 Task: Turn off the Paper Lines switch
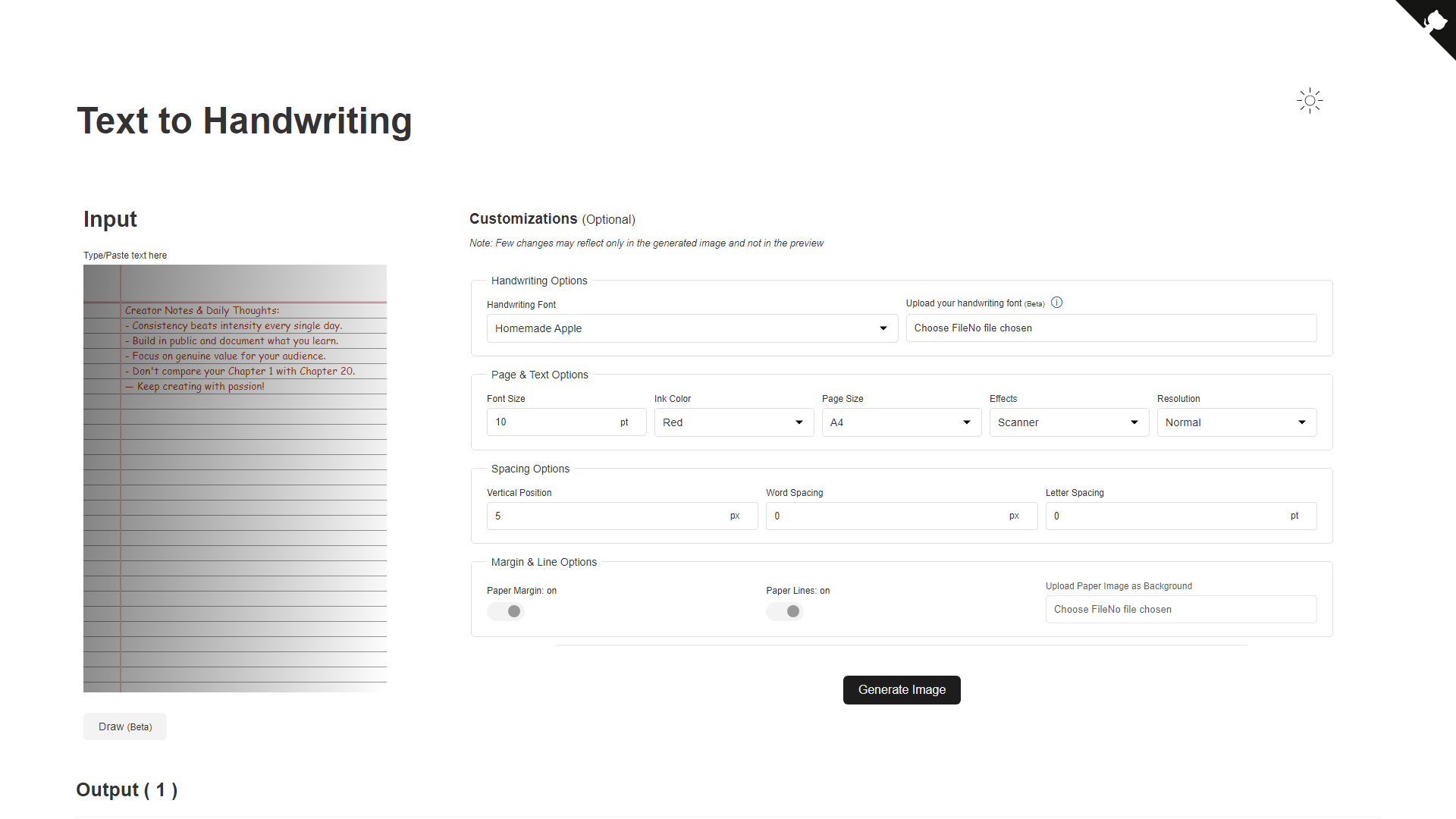[785, 611]
